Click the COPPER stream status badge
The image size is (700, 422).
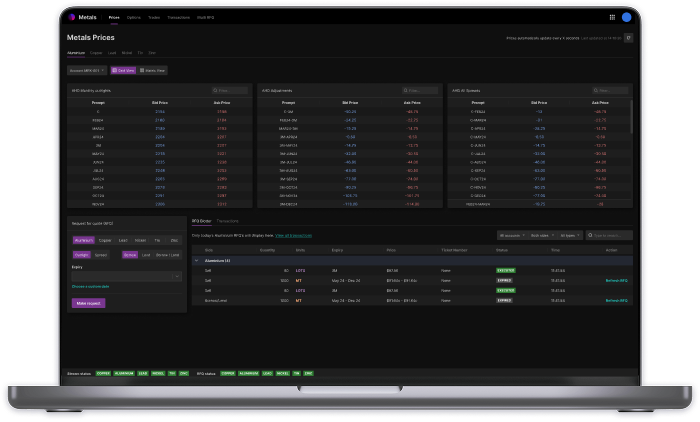[103, 372]
